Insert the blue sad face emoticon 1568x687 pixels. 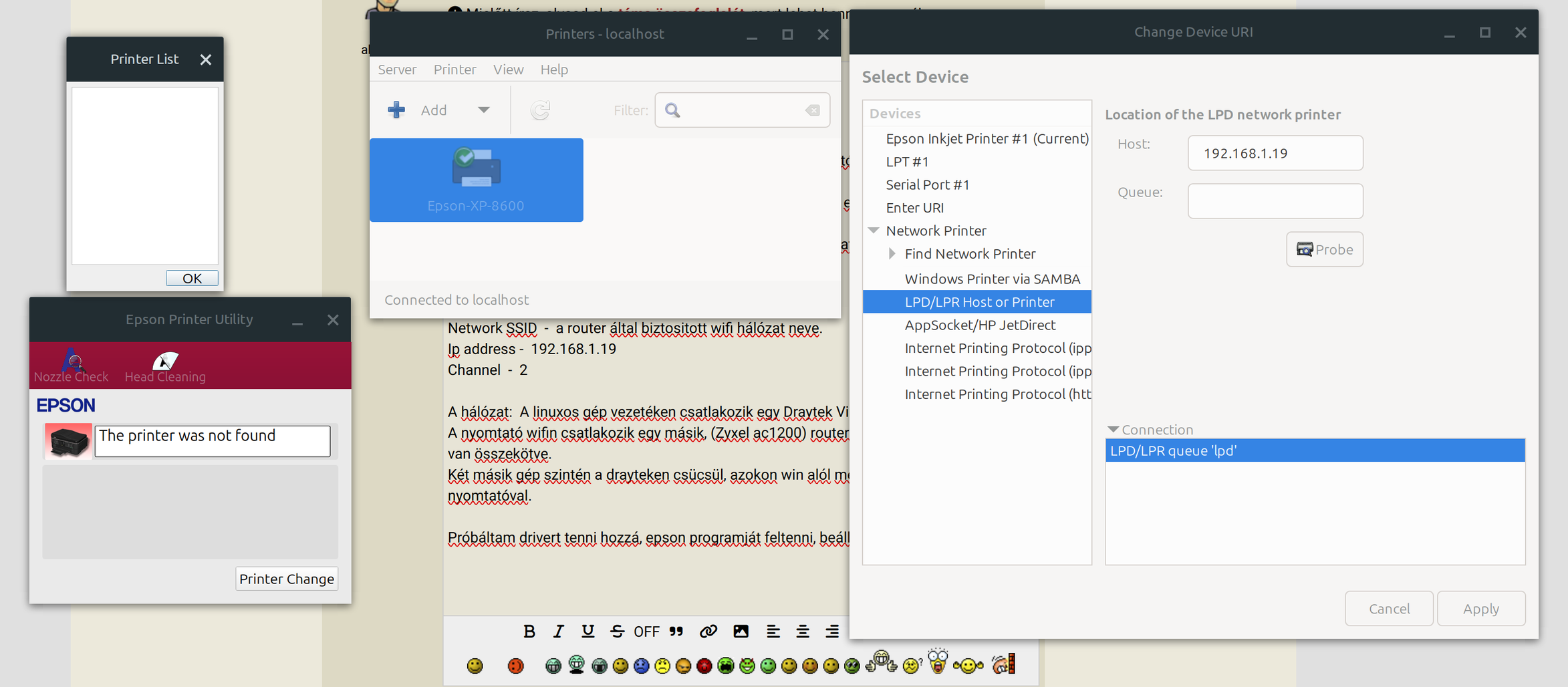pyautogui.click(x=641, y=666)
